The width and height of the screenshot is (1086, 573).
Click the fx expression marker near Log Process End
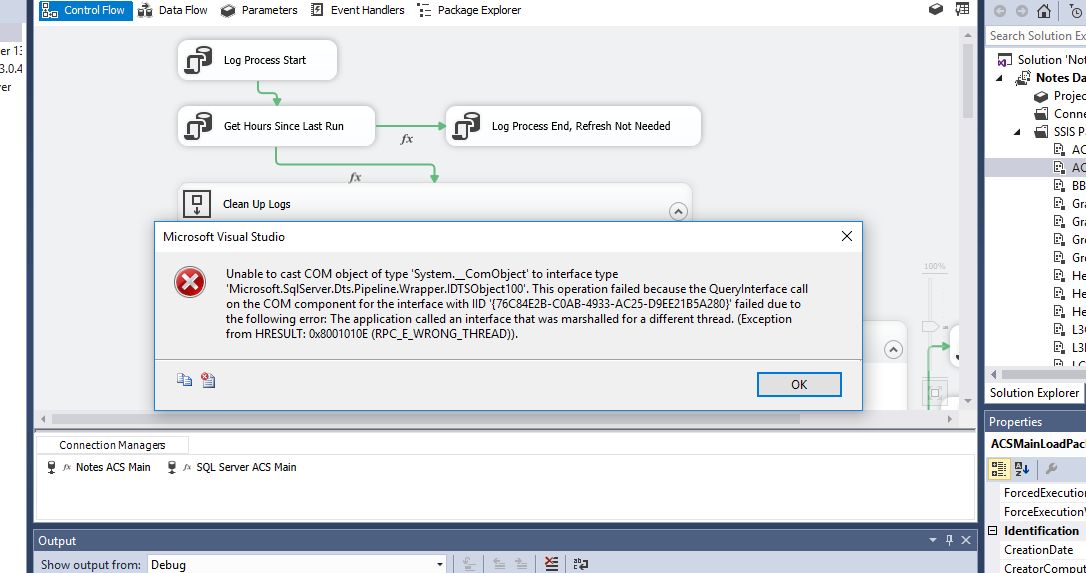coord(407,139)
